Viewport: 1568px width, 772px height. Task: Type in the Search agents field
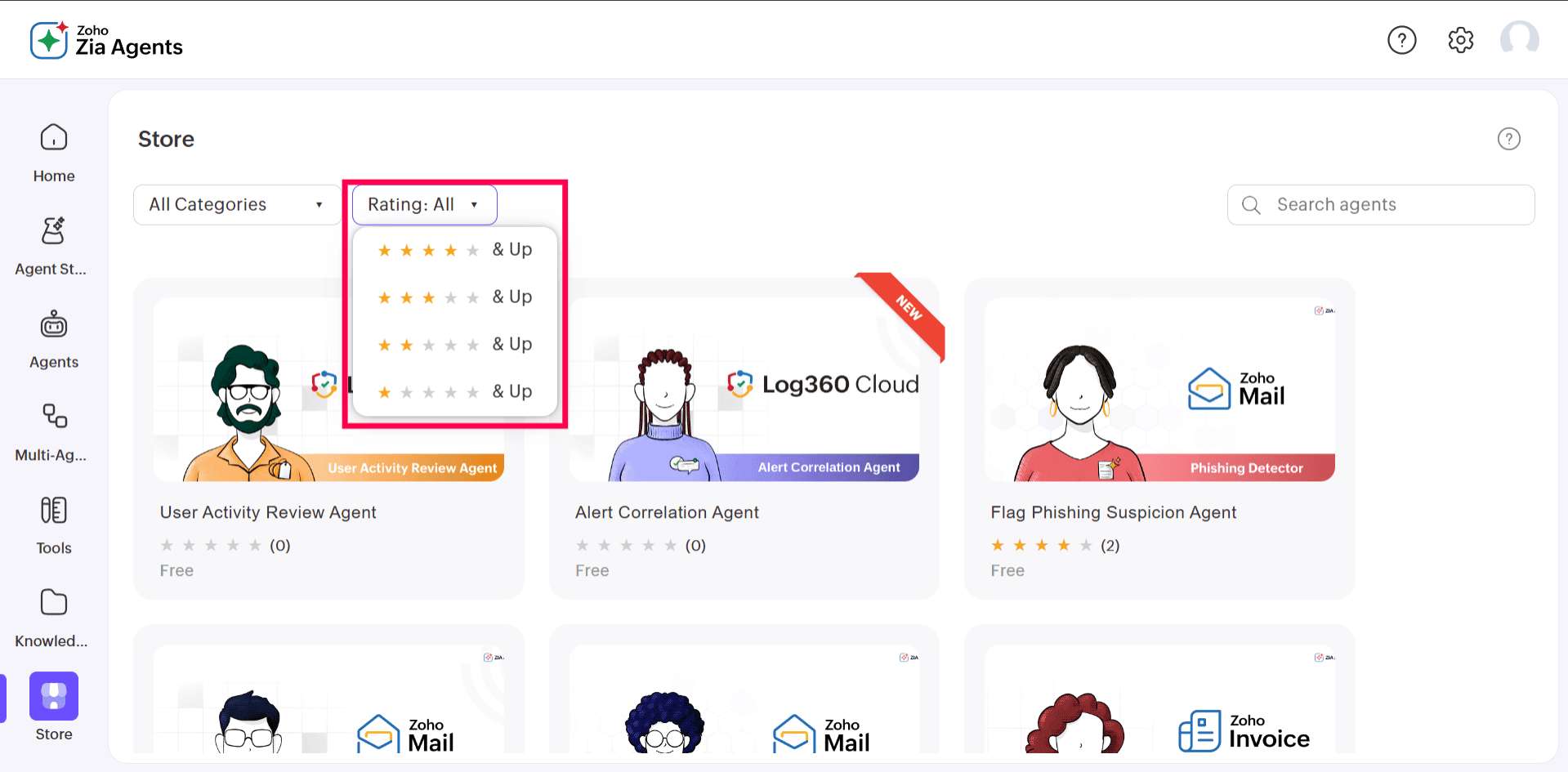click(1381, 205)
